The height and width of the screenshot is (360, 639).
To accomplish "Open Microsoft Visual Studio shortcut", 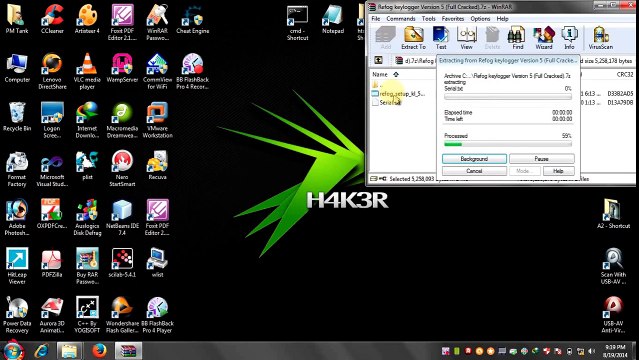I will coord(52,168).
